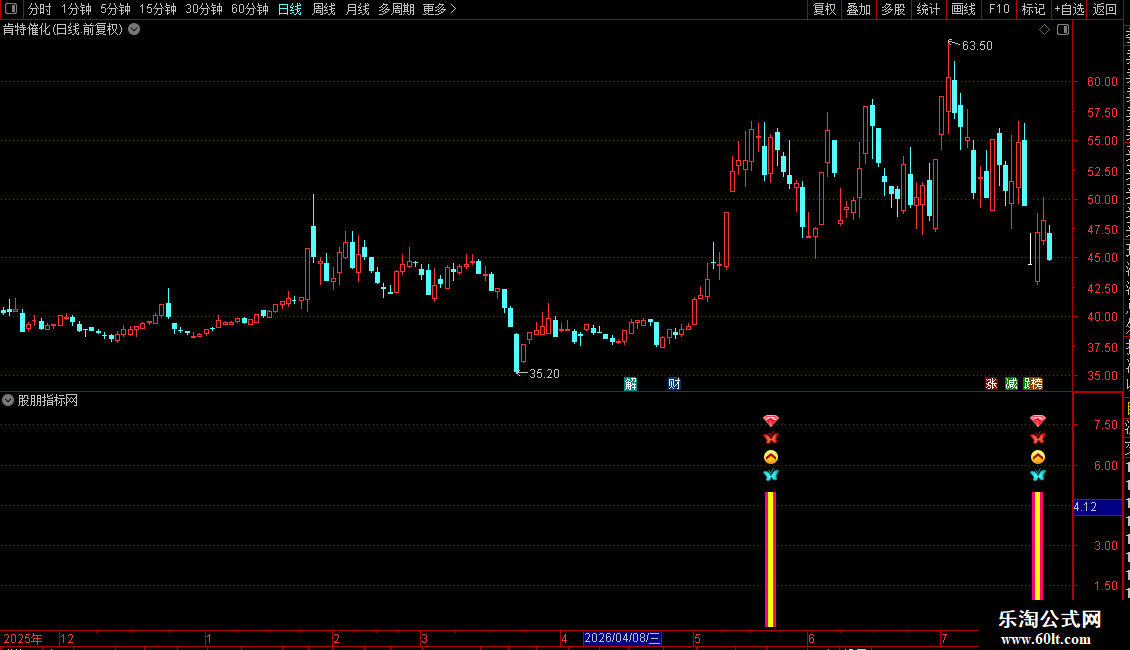The height and width of the screenshot is (650, 1130).
Task: Click the 2026/04/08/三 date marker
Action: (x=622, y=638)
